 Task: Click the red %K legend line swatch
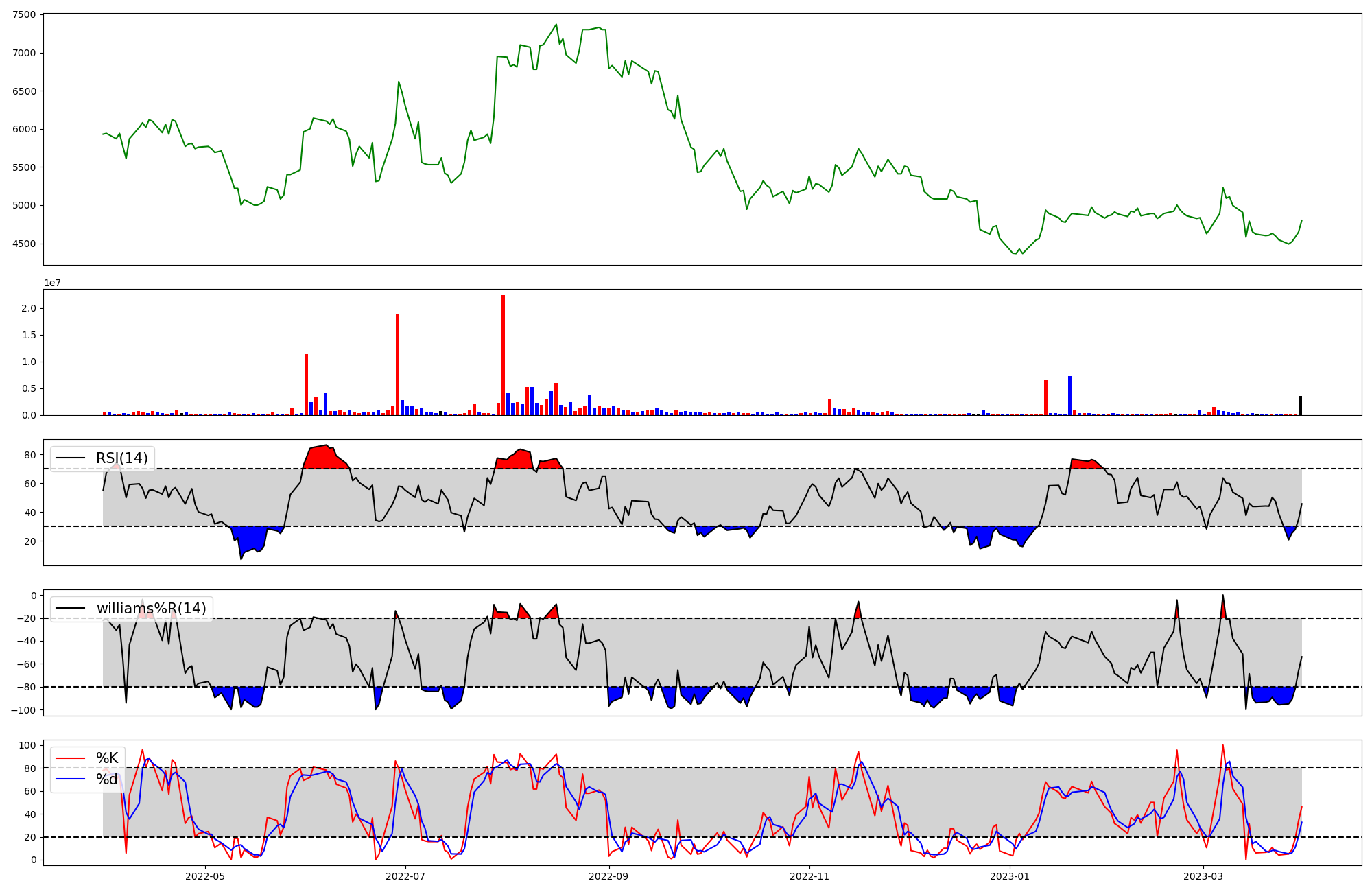(x=70, y=759)
